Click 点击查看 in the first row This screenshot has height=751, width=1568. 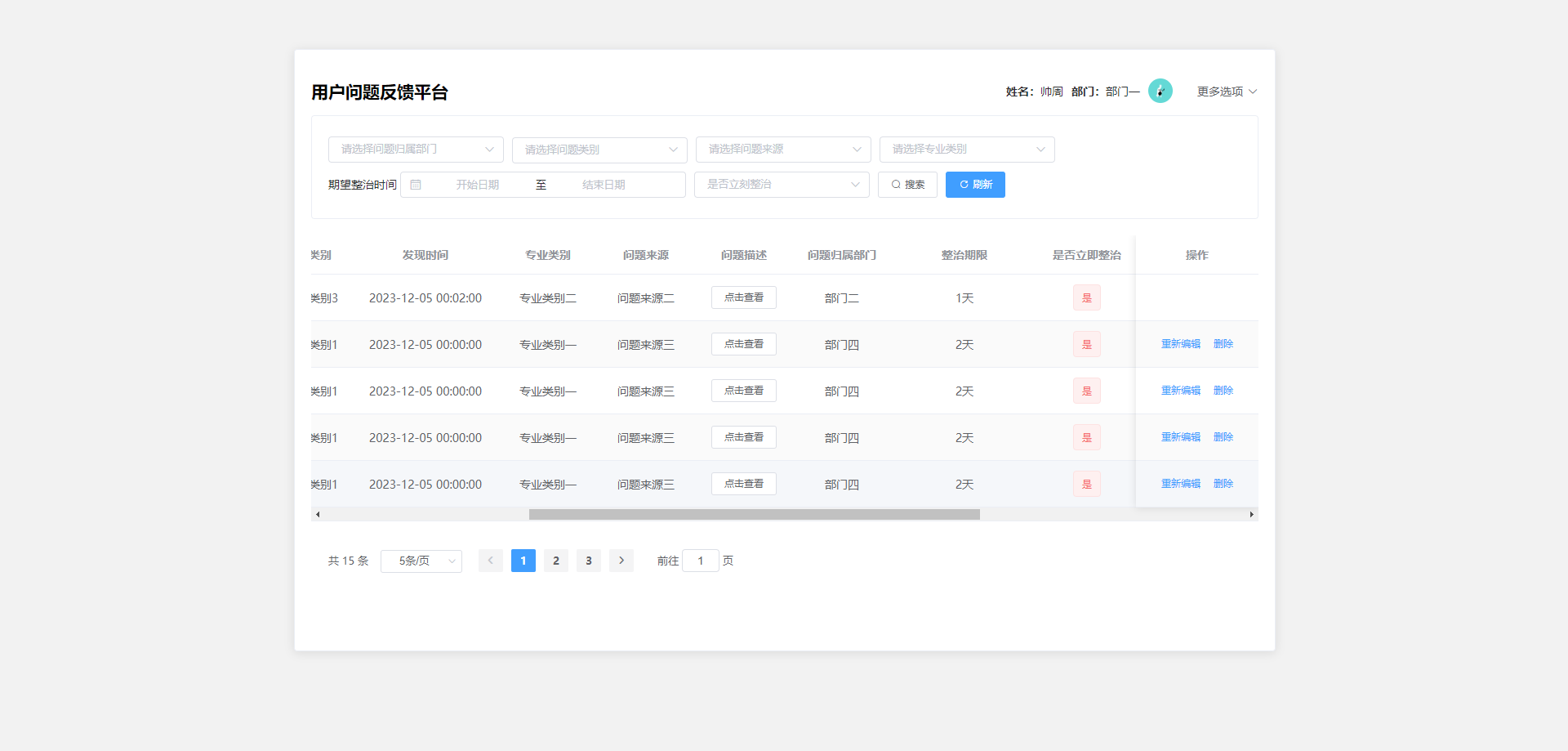point(743,297)
